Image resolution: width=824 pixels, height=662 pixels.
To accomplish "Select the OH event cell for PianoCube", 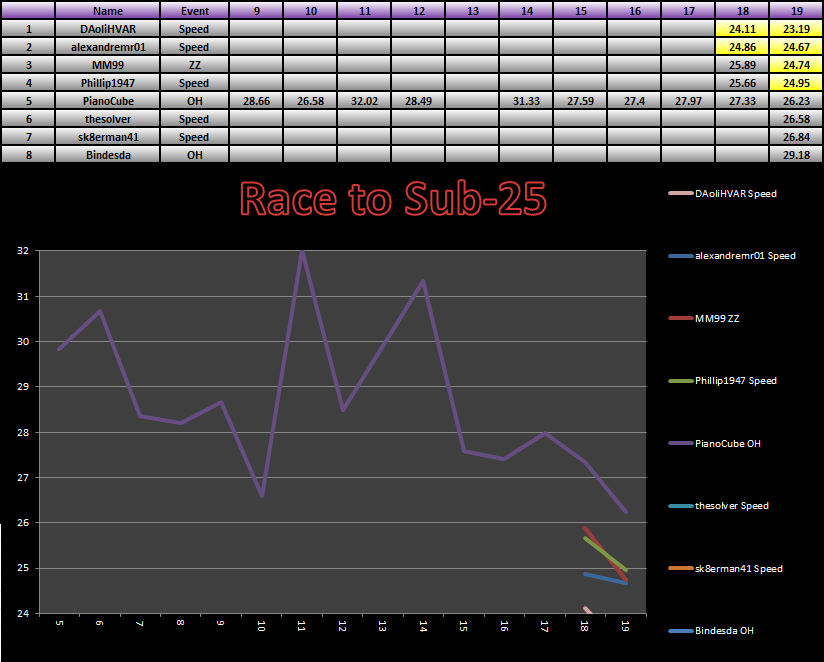I will click(x=194, y=101).
